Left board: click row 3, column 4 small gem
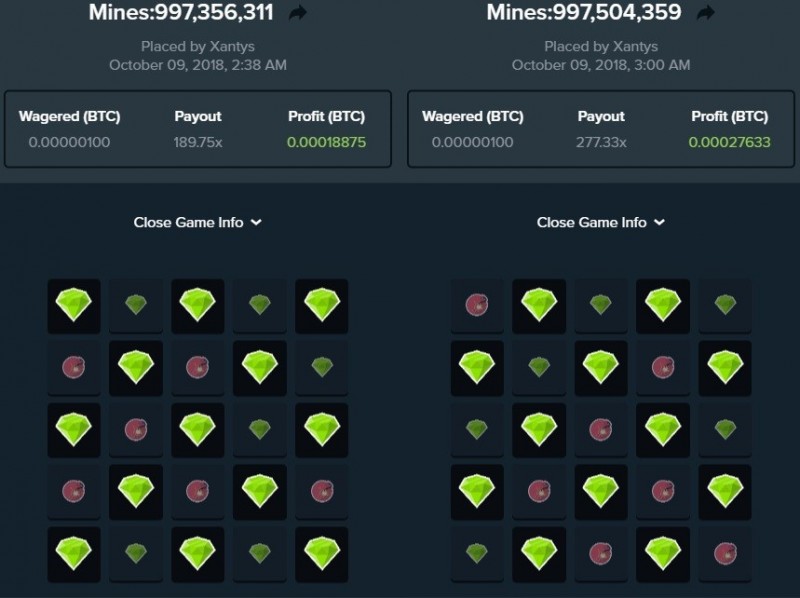Image resolution: width=800 pixels, height=598 pixels. (x=260, y=430)
